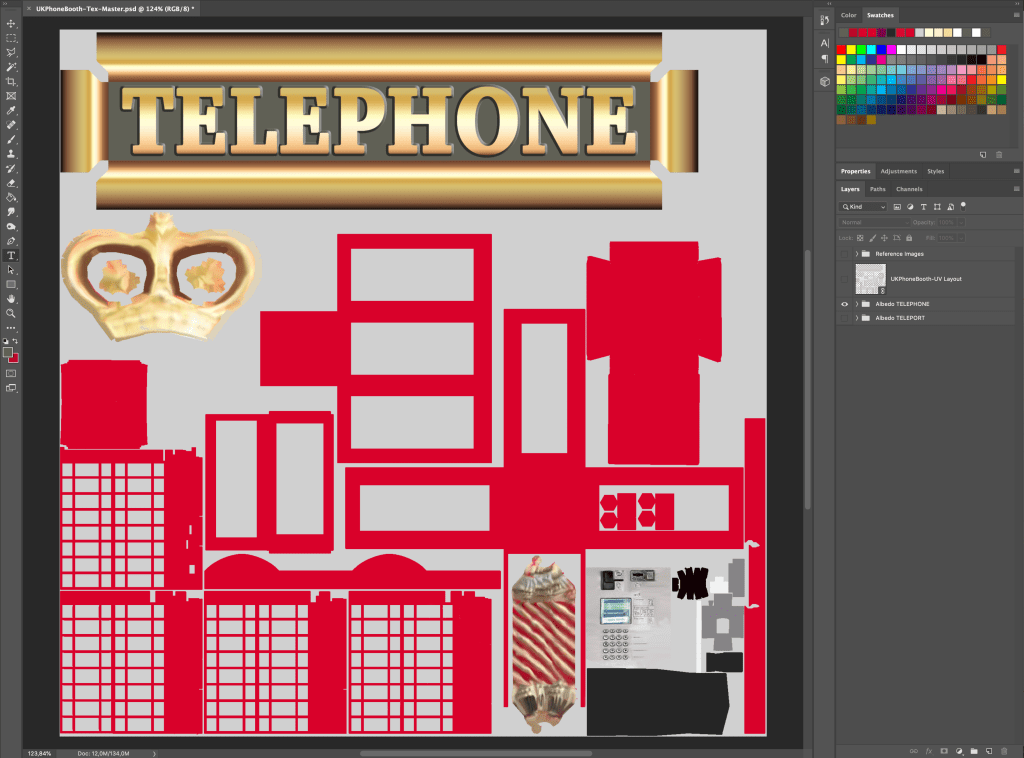
Task: Pick the Eyedropper tool
Action: click(x=11, y=110)
